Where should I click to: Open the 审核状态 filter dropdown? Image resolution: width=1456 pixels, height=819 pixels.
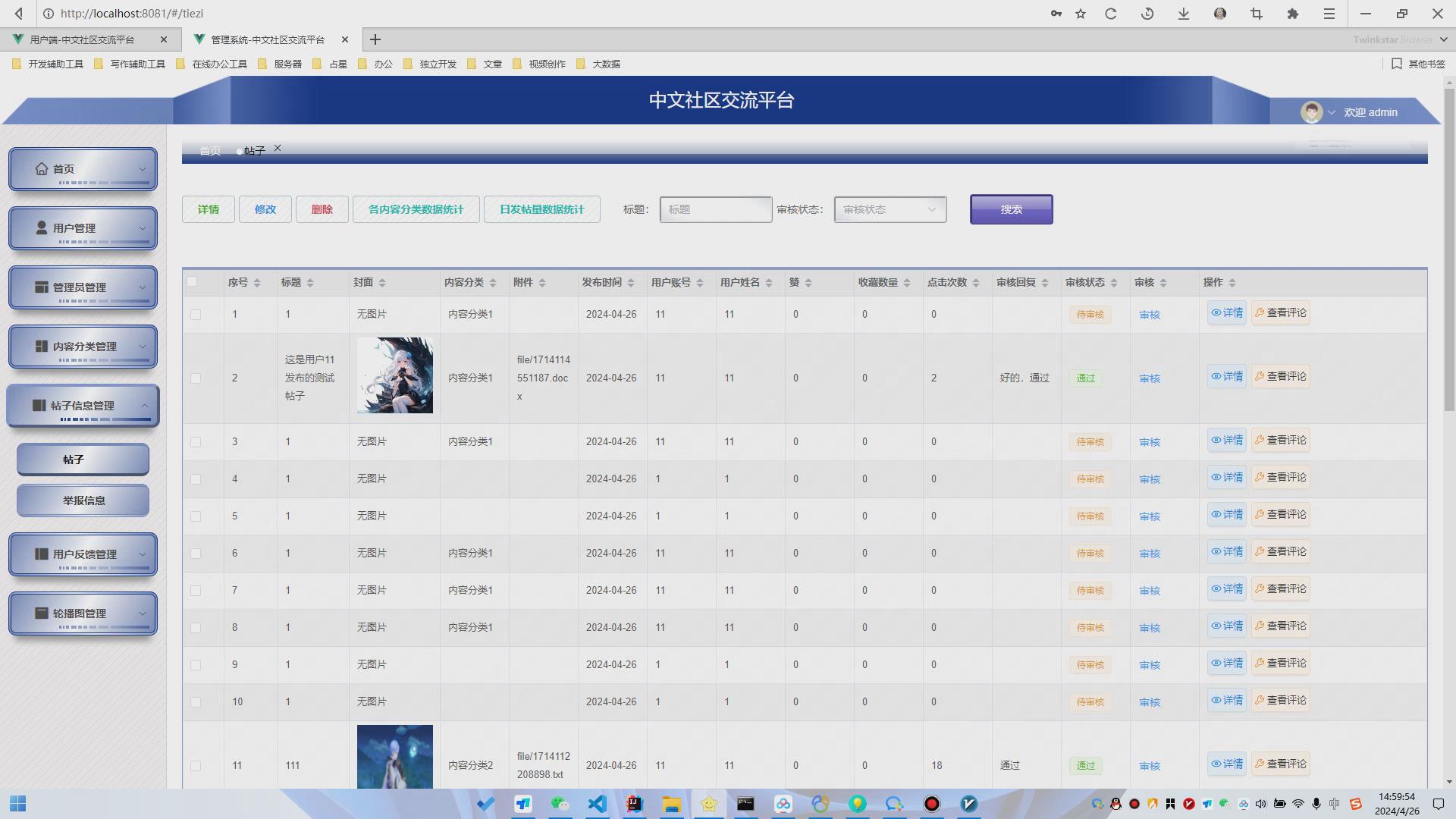point(889,209)
